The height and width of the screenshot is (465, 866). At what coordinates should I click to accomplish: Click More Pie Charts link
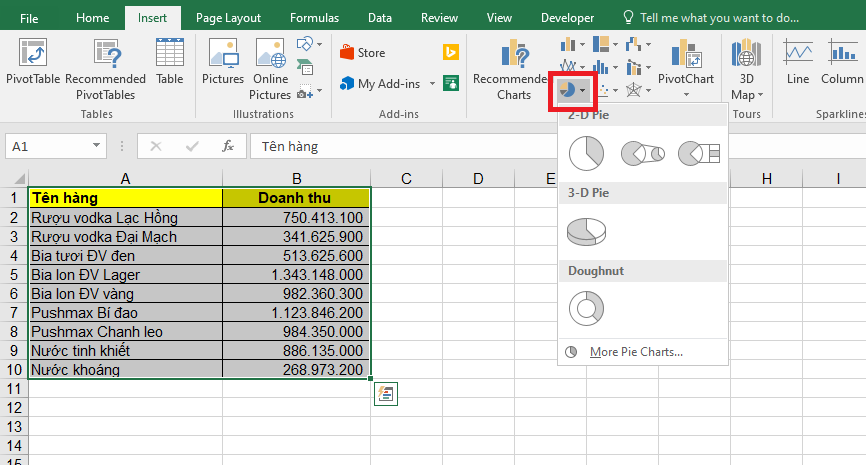(636, 352)
